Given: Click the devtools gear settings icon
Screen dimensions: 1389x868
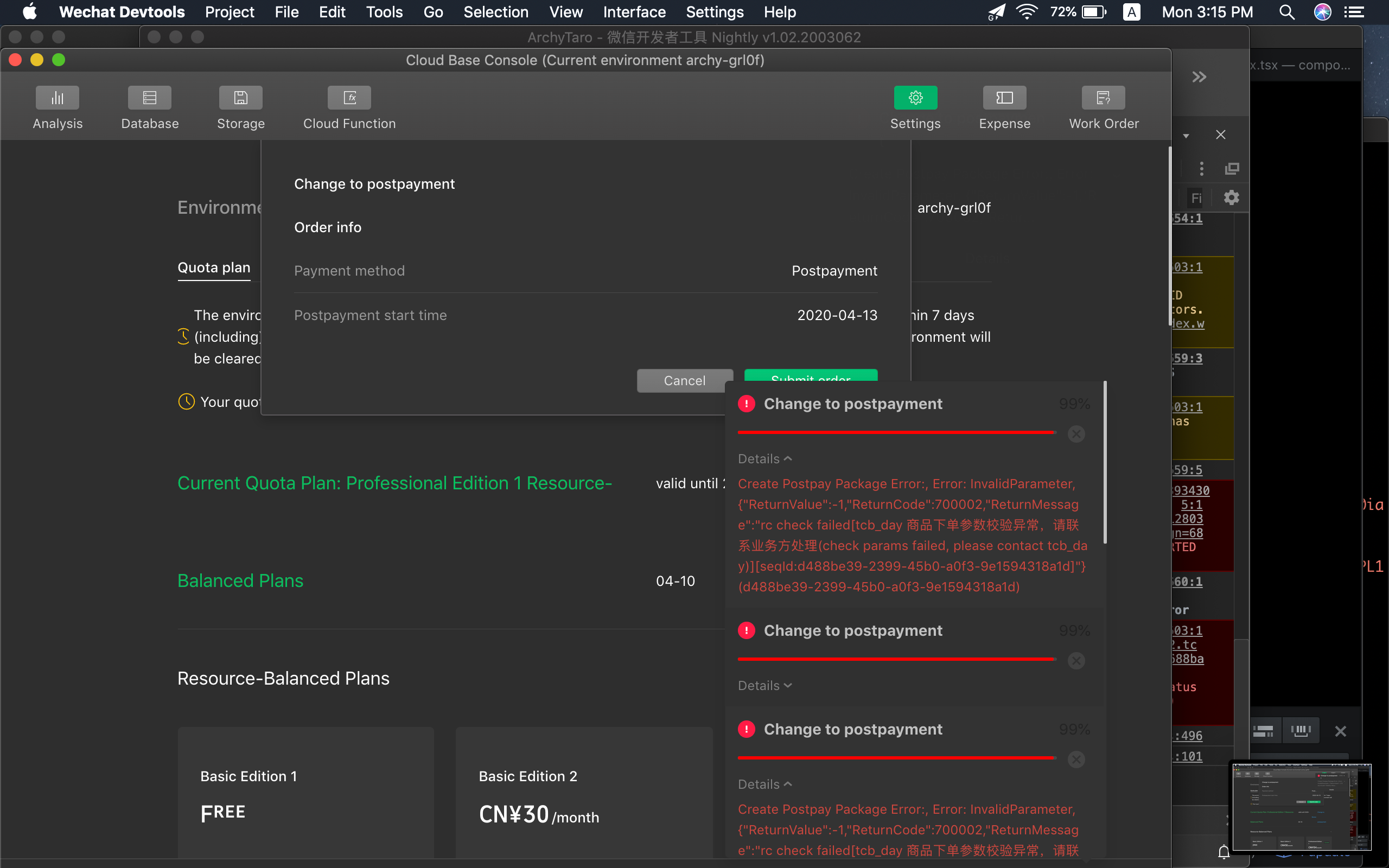Looking at the screenshot, I should pos(1231,198).
